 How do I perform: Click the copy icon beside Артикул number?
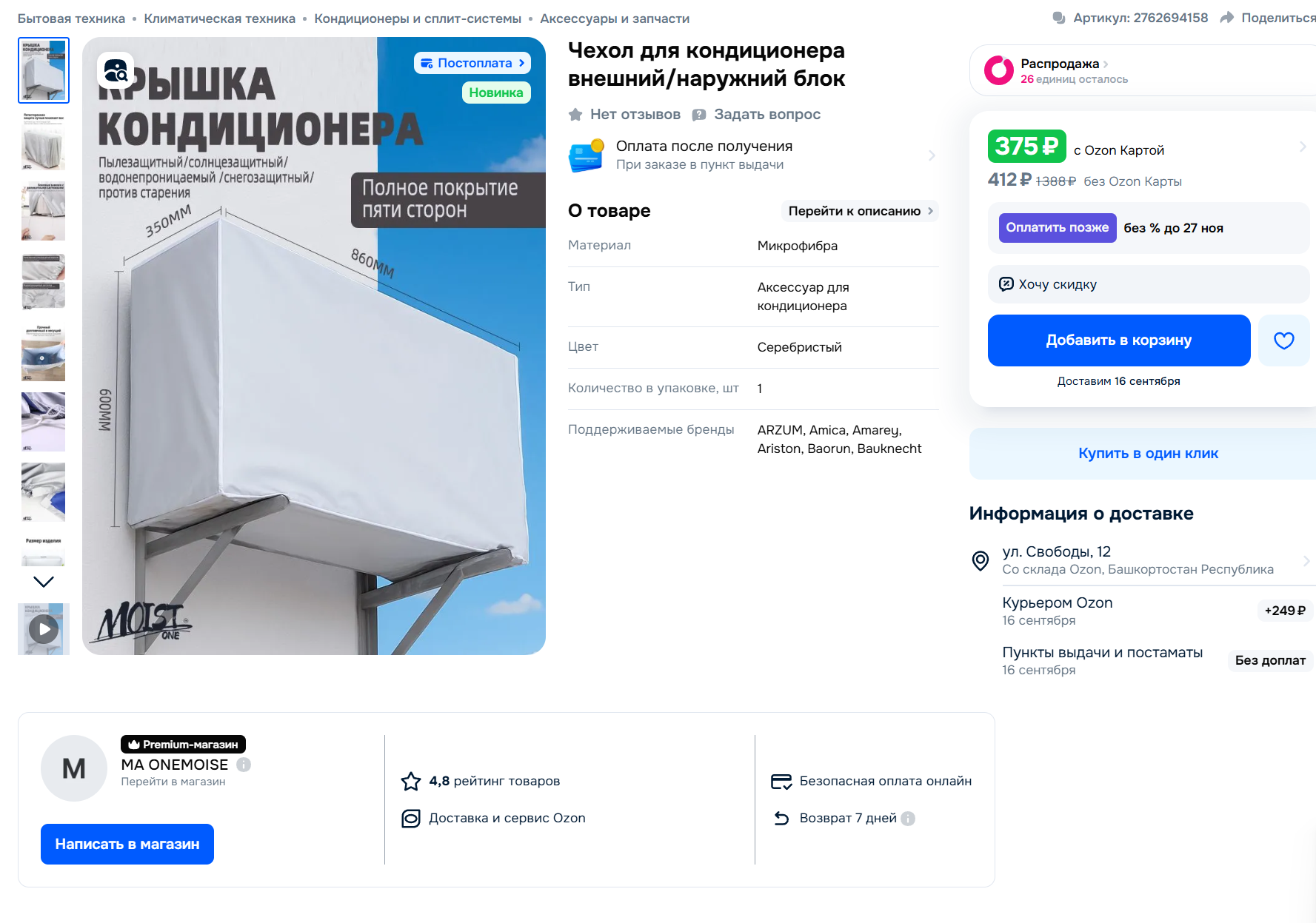[1059, 18]
